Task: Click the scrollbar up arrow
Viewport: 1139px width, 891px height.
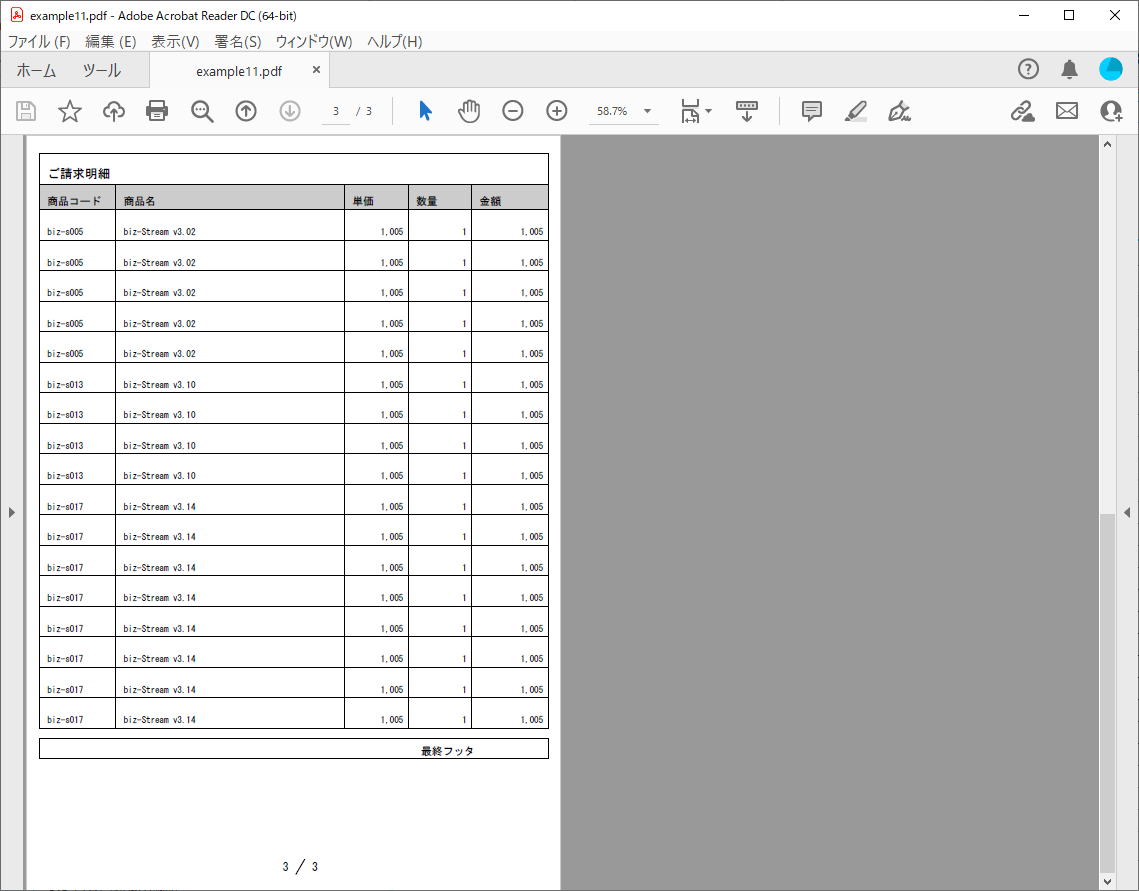Action: tap(1107, 144)
